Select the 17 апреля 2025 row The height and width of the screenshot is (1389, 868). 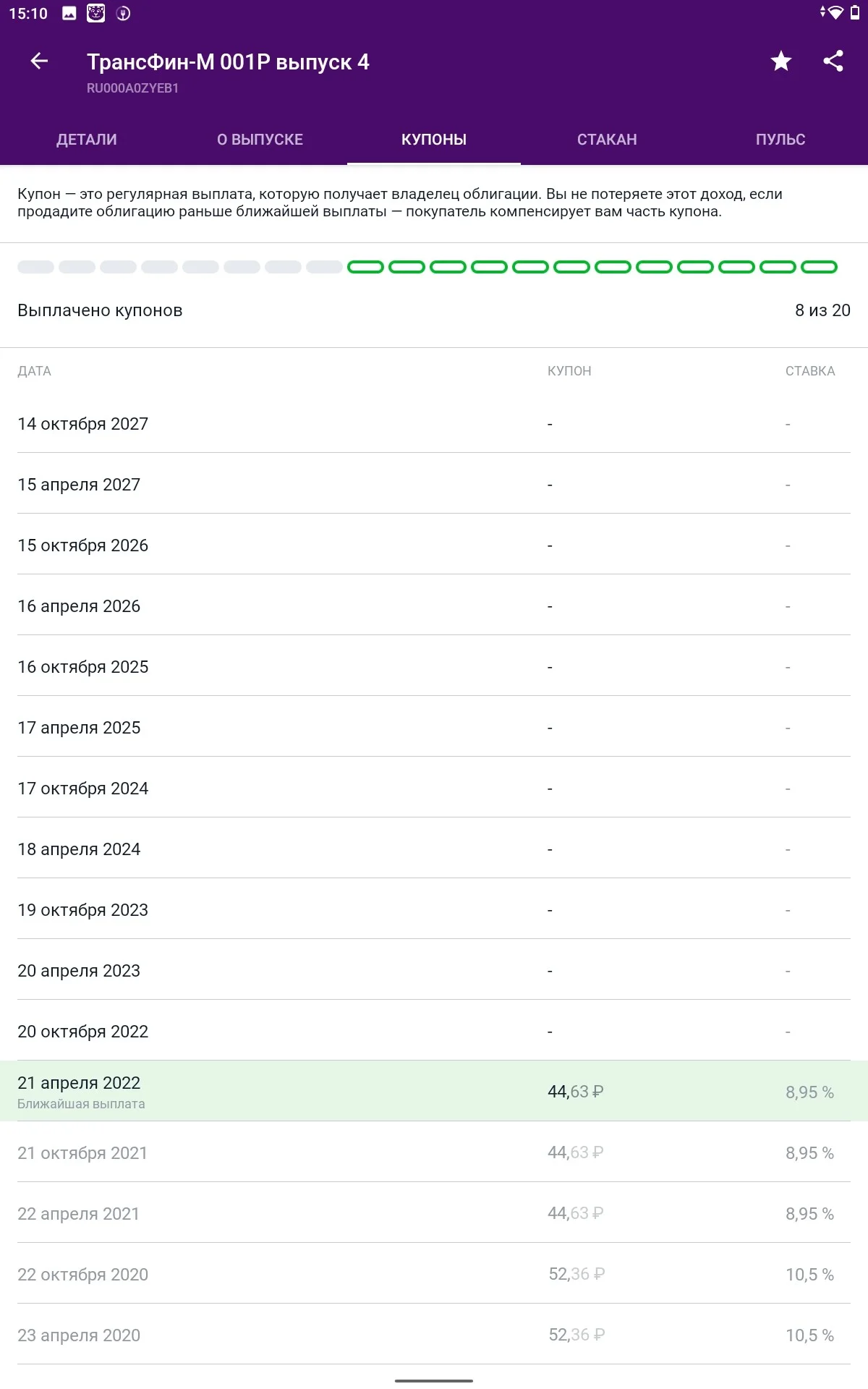(x=434, y=728)
